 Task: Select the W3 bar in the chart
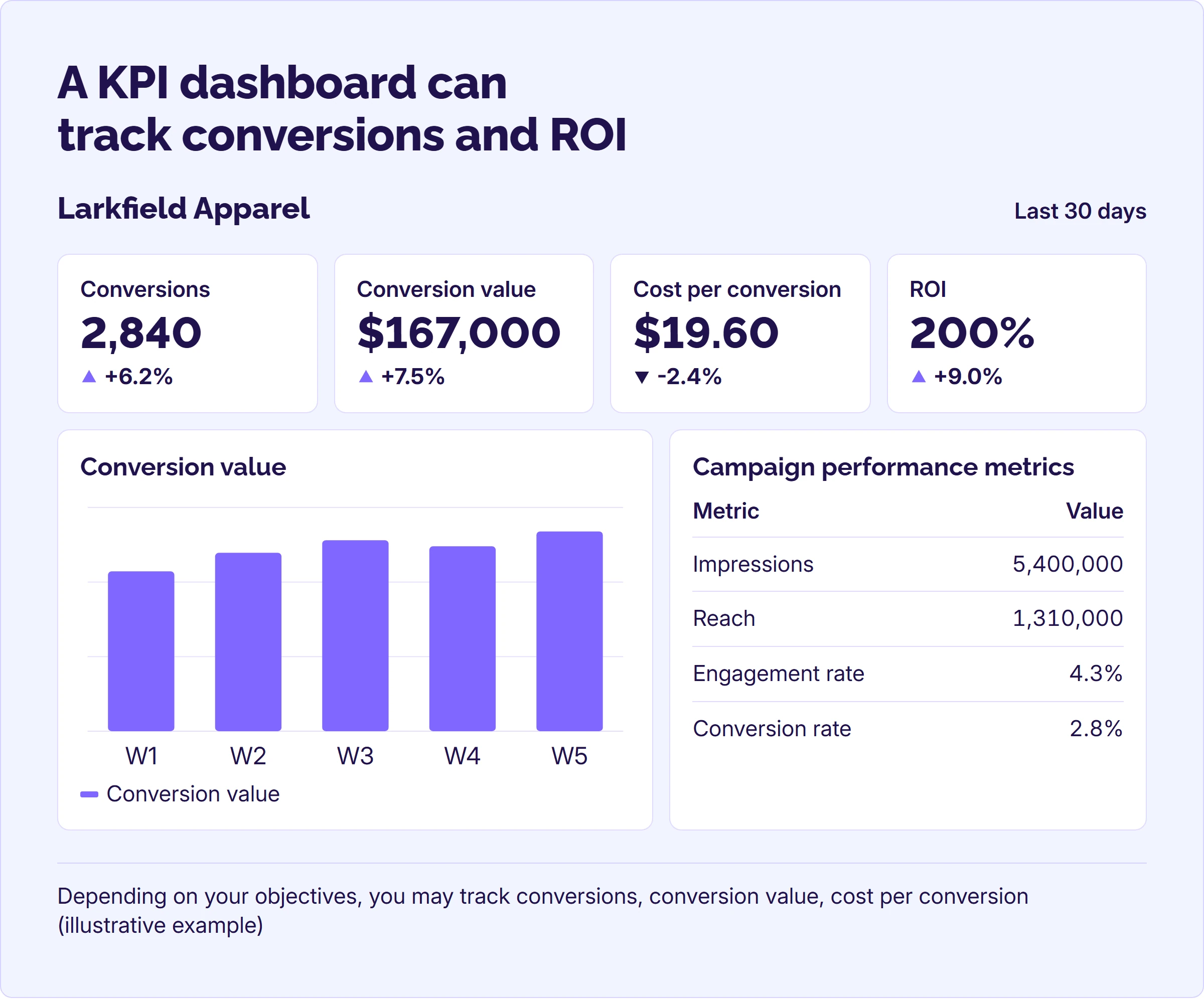356,635
